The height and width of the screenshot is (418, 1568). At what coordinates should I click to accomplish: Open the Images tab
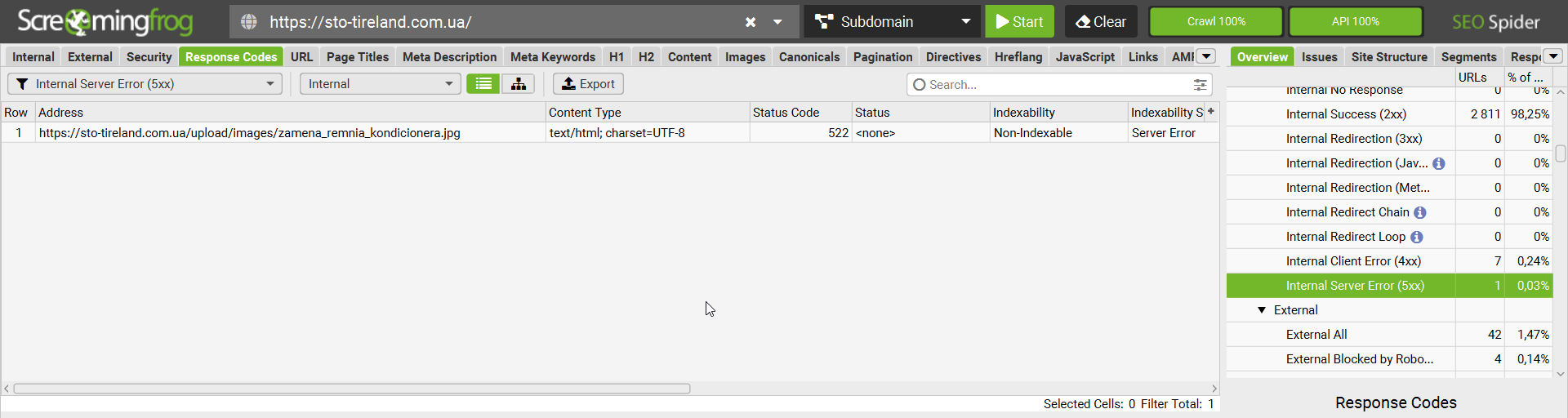click(x=745, y=57)
